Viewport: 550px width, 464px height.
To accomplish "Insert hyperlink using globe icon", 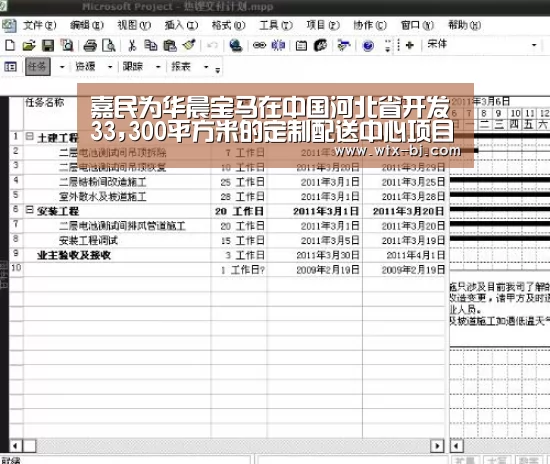I will pos(236,45).
